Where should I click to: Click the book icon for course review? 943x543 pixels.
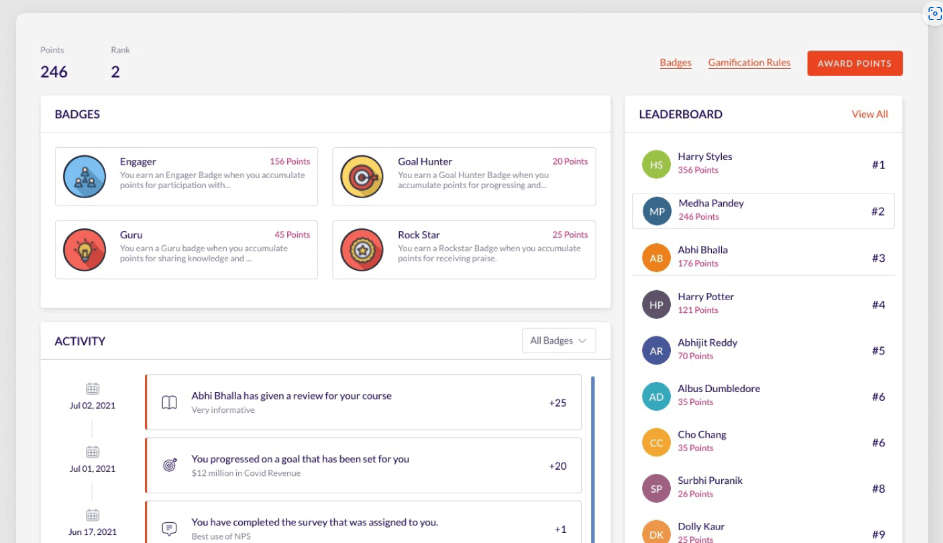point(170,402)
